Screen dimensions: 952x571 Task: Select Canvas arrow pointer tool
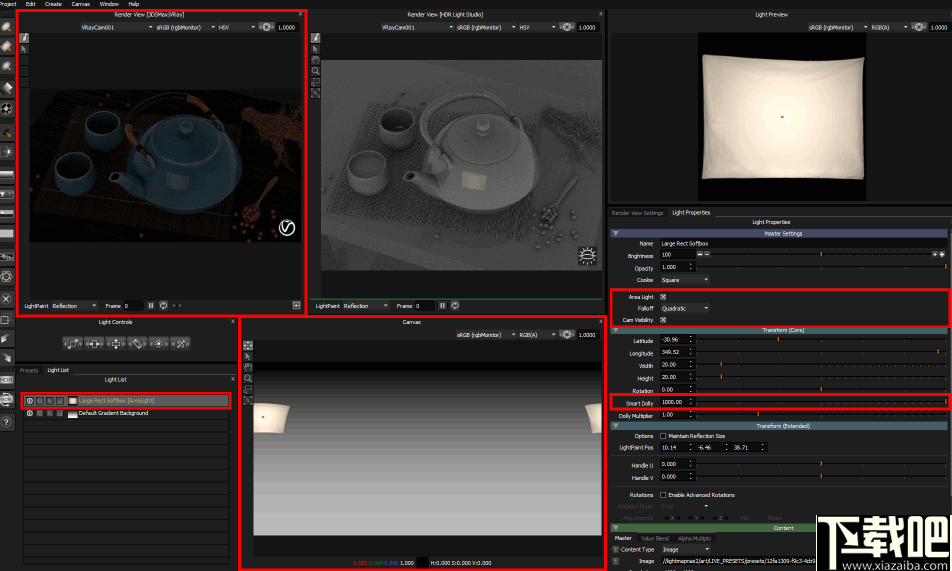point(248,357)
